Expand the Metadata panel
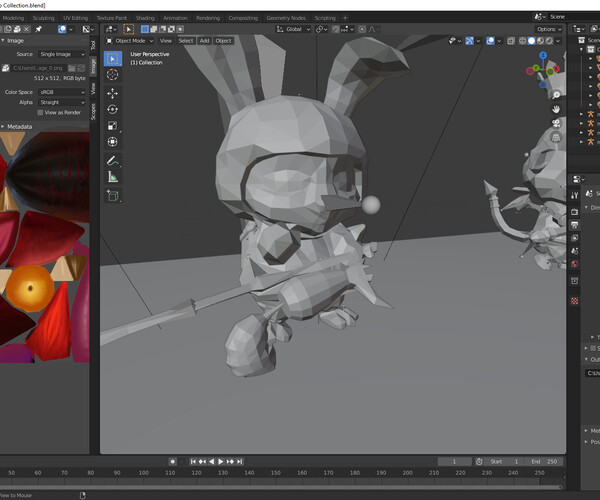 point(20,127)
